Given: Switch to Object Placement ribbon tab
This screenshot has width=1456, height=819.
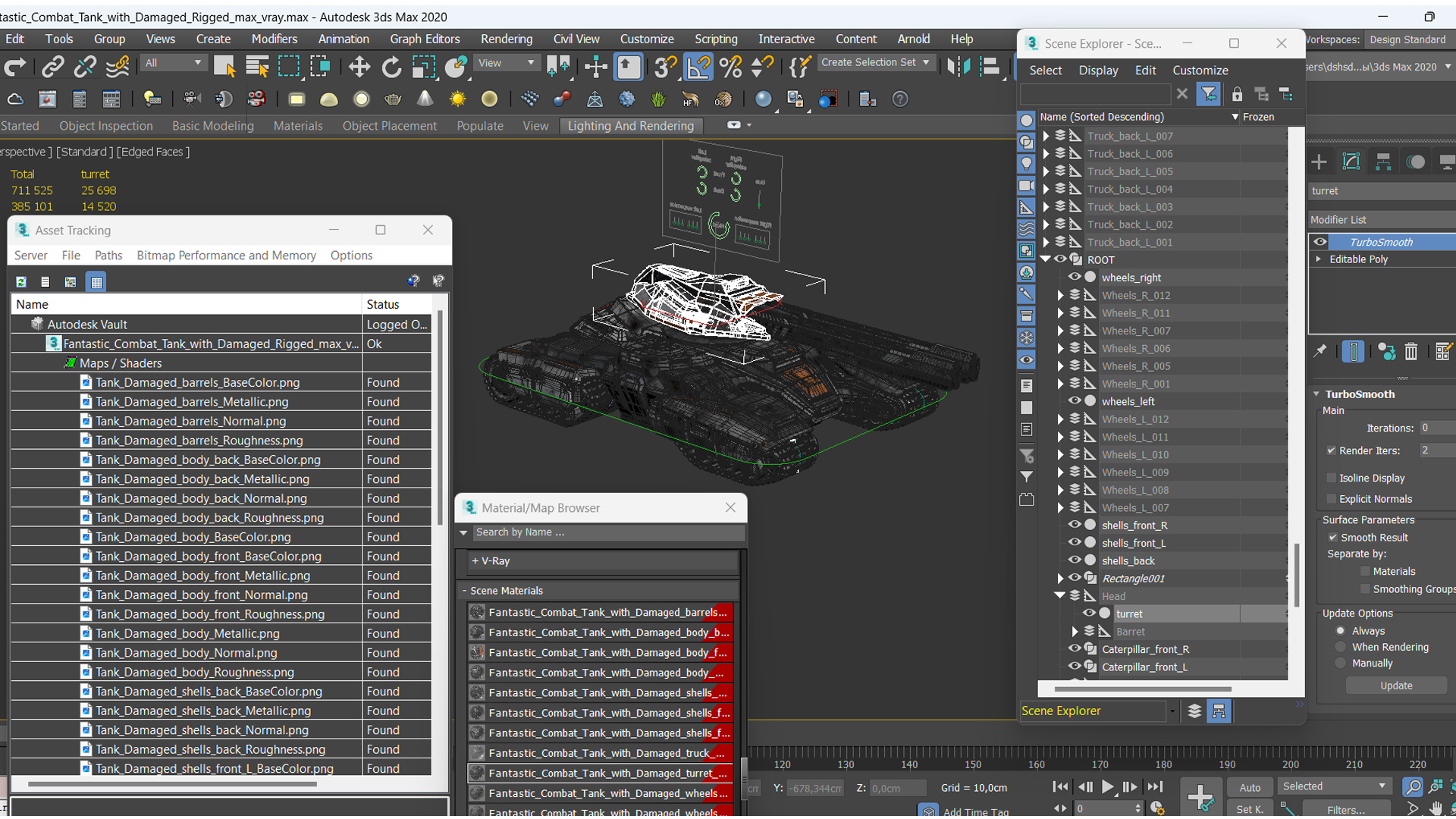Looking at the screenshot, I should click(x=389, y=126).
